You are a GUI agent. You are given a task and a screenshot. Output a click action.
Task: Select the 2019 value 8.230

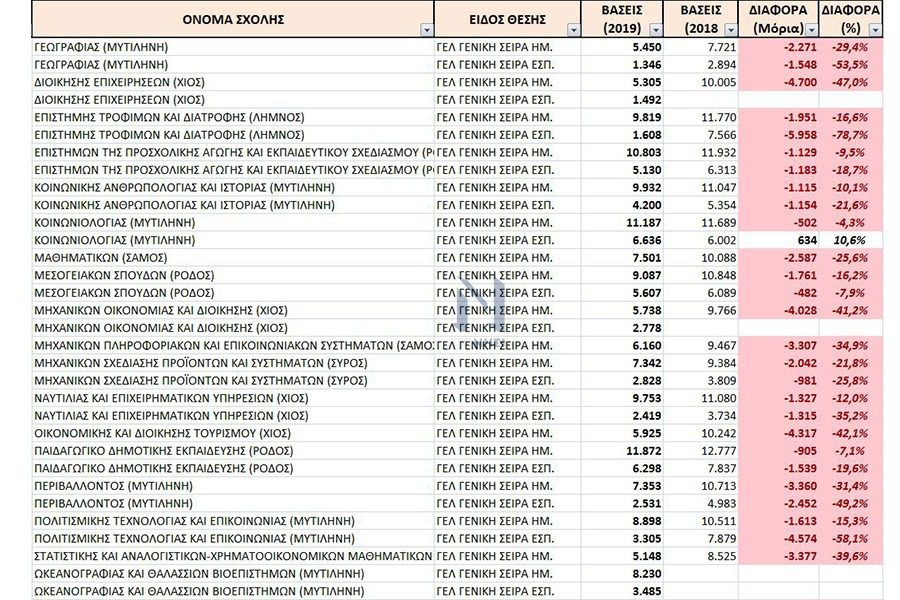[623, 574]
